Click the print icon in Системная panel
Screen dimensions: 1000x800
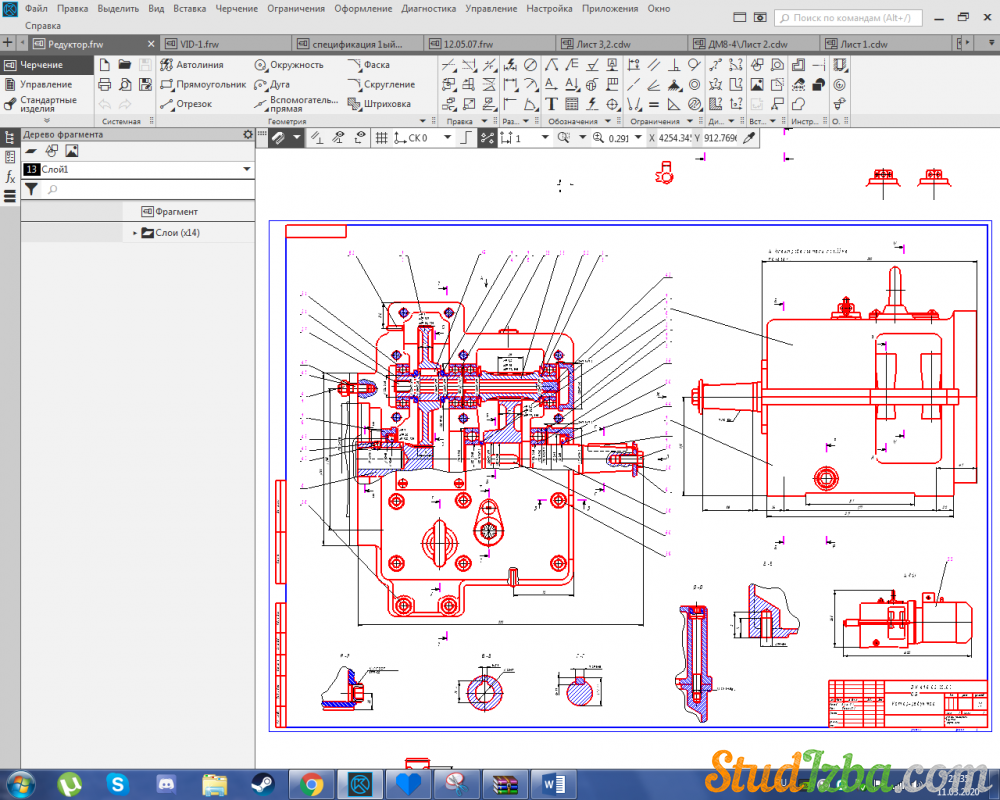(105, 85)
